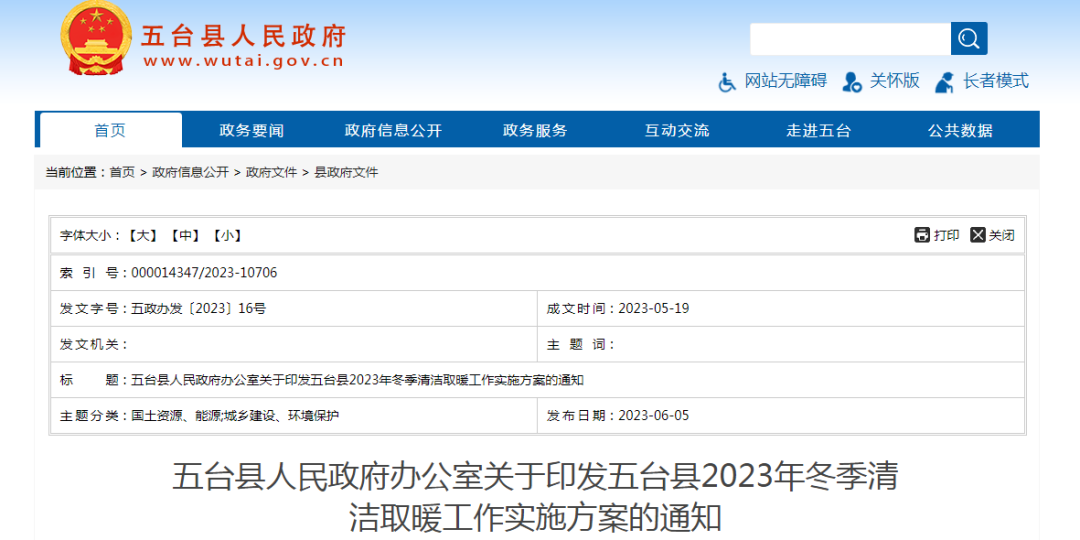
Task: Open the 公共数据 menu item
Action: click(960, 130)
